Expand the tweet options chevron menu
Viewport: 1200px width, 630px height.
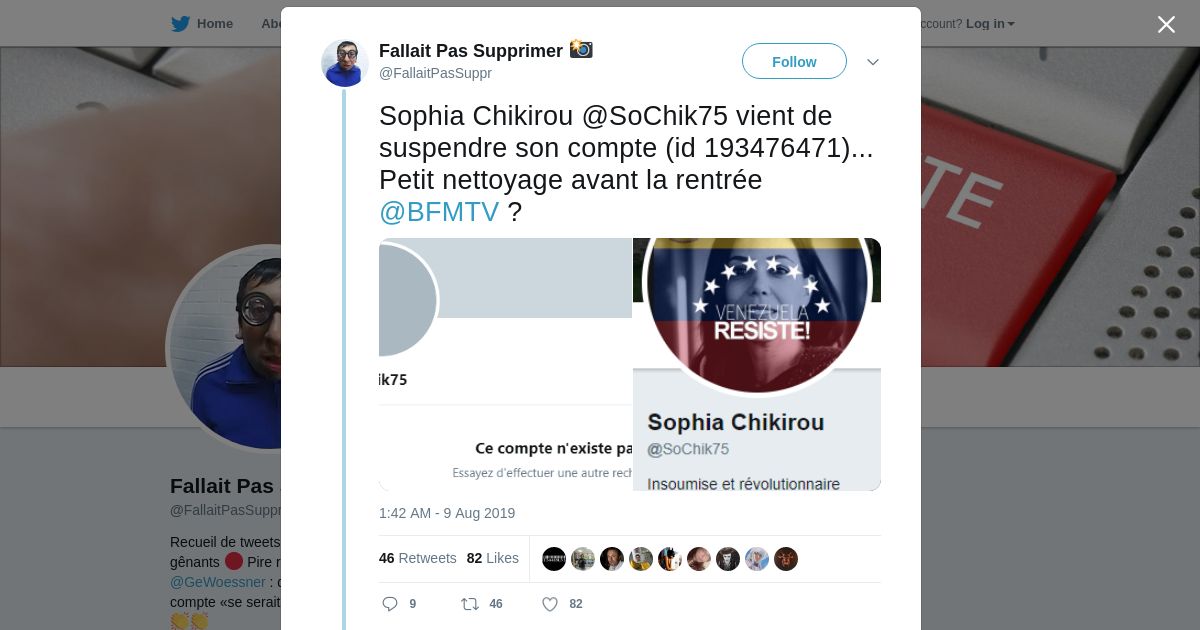point(873,62)
